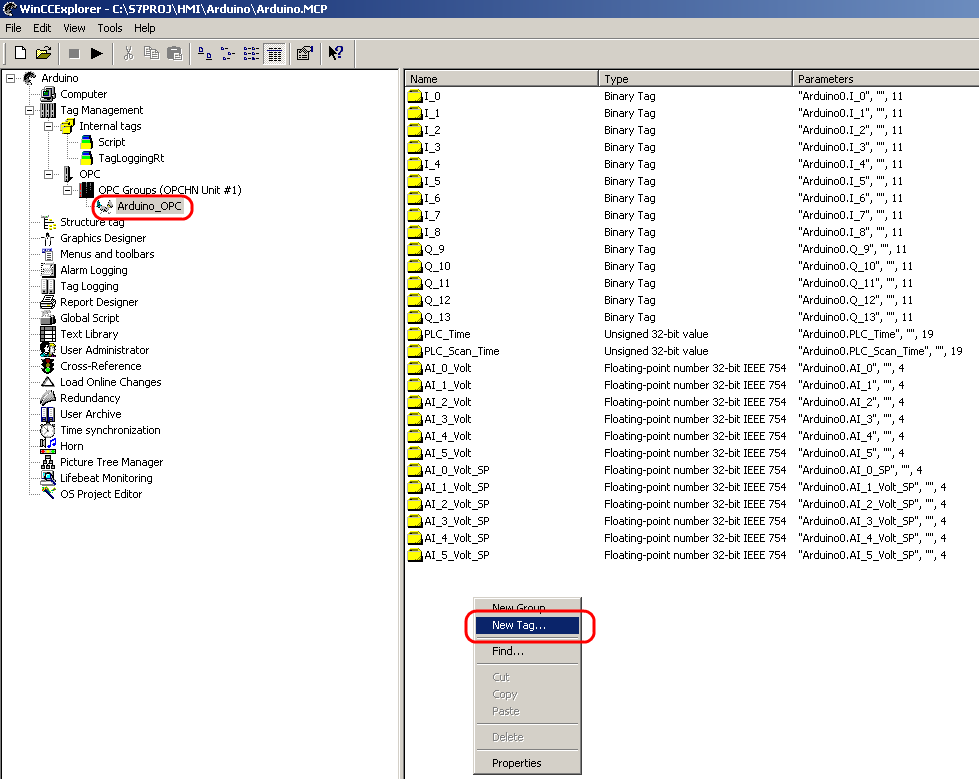Select Menus and toolbars item
The image size is (979, 779).
point(107,254)
